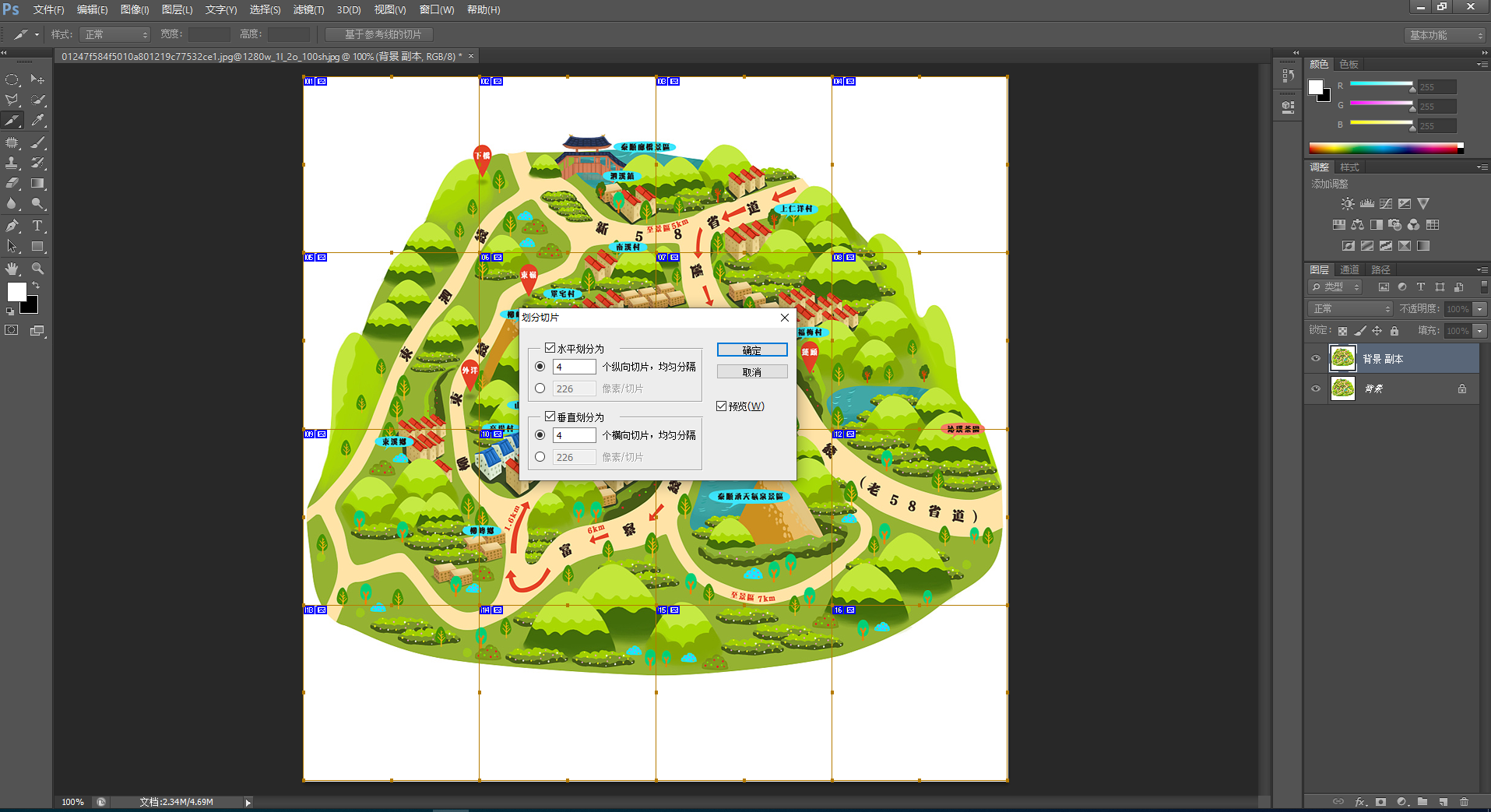
Task: Select horizontal 像素/切片 radio option
Action: [x=540, y=388]
